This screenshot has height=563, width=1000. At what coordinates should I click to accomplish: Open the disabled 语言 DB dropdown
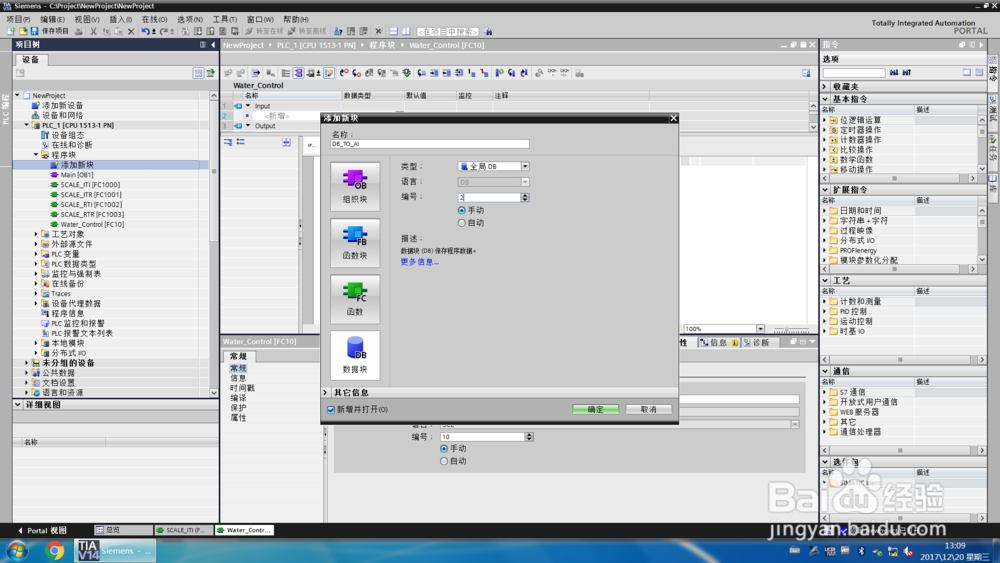point(525,182)
